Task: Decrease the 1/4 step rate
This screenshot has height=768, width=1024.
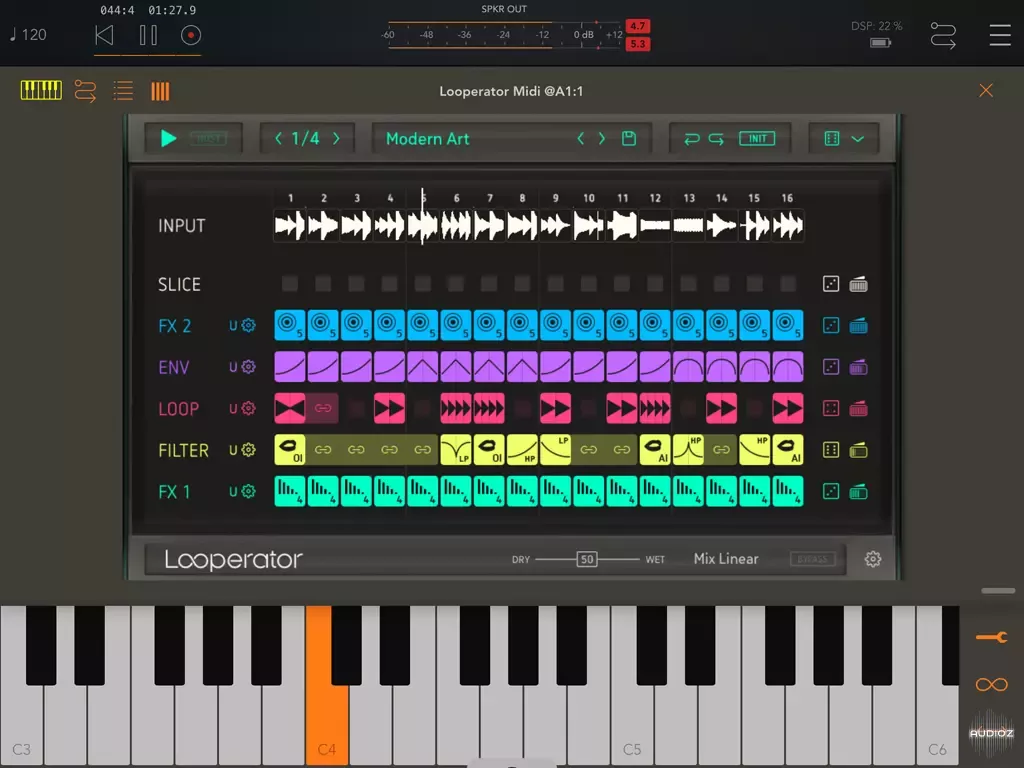Action: click(279, 138)
